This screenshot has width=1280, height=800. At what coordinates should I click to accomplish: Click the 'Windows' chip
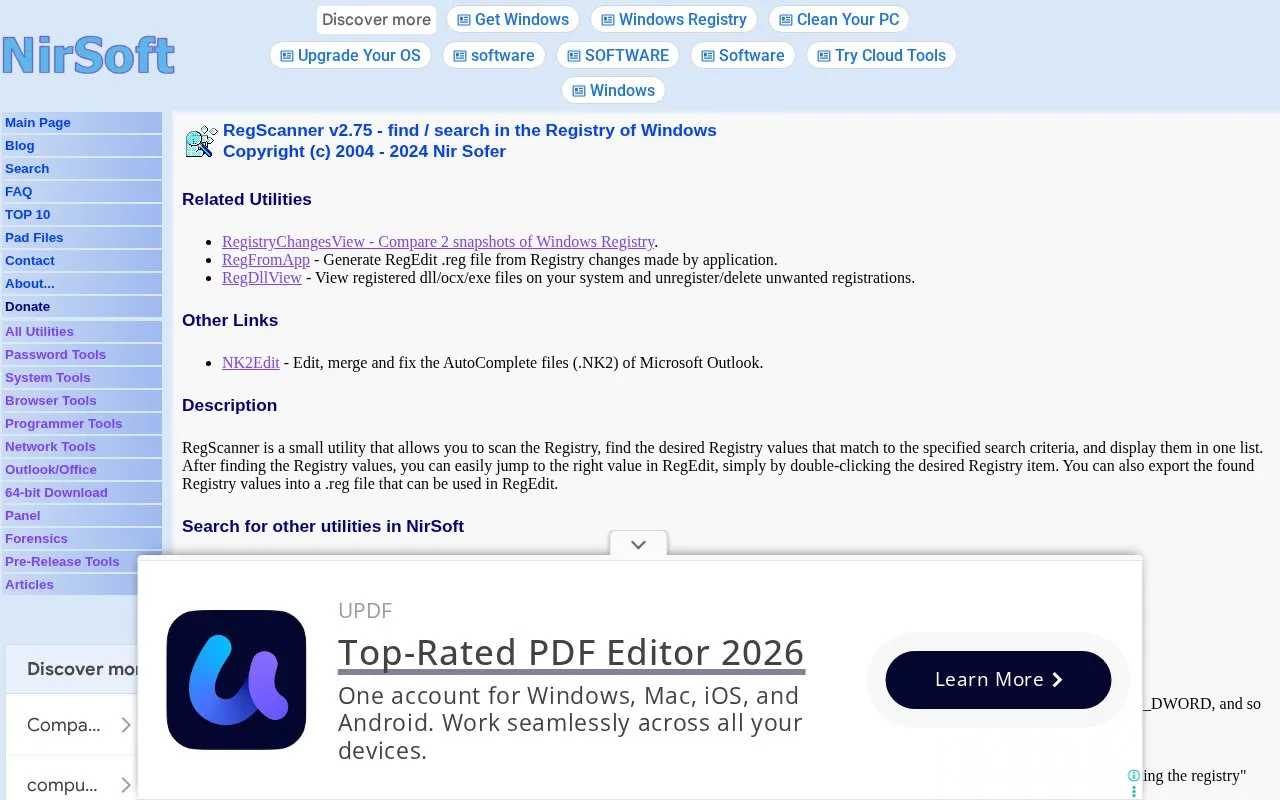click(x=613, y=90)
